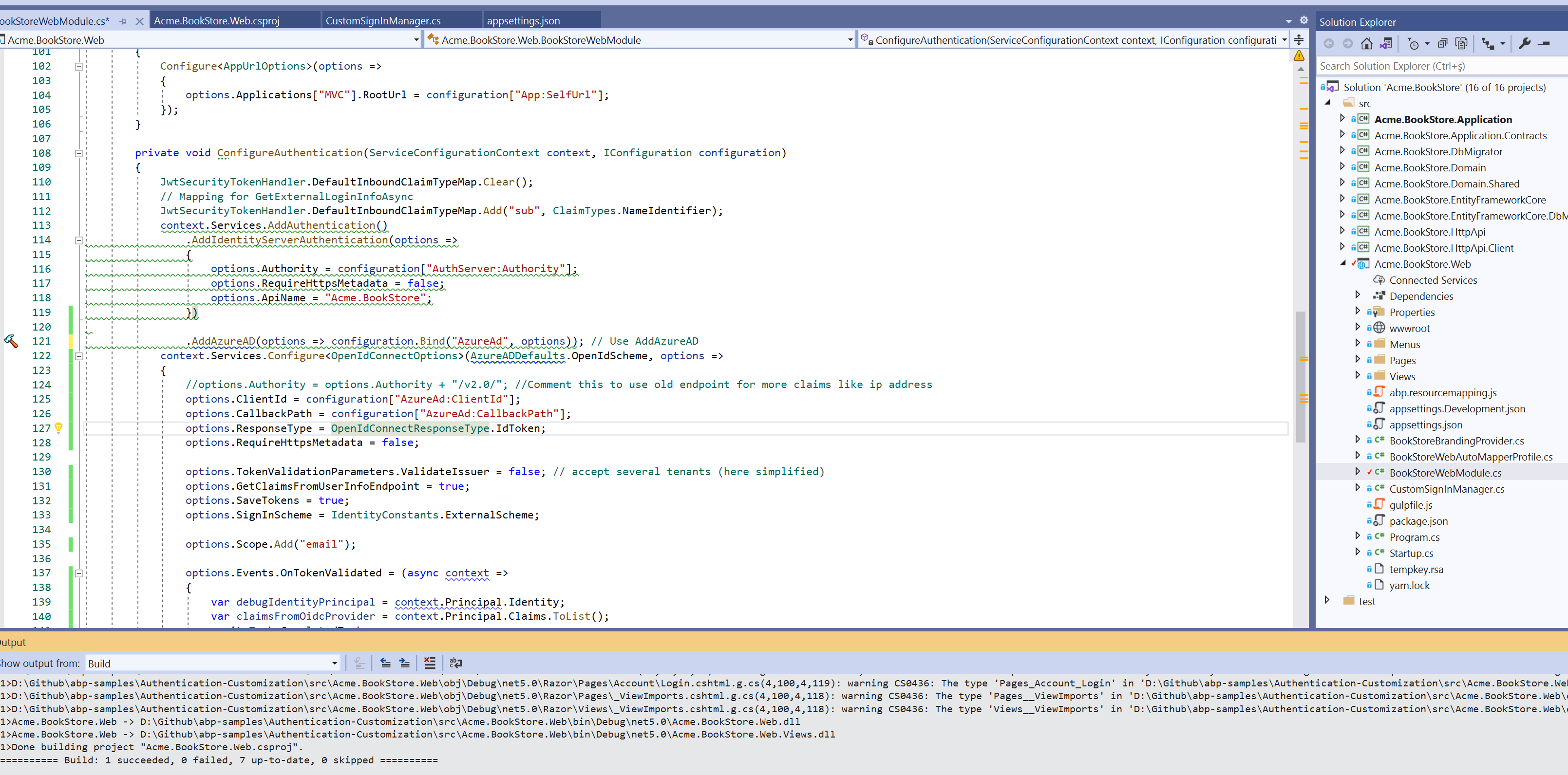Select Startup.cs in Solution Explorer

pyautogui.click(x=1410, y=553)
